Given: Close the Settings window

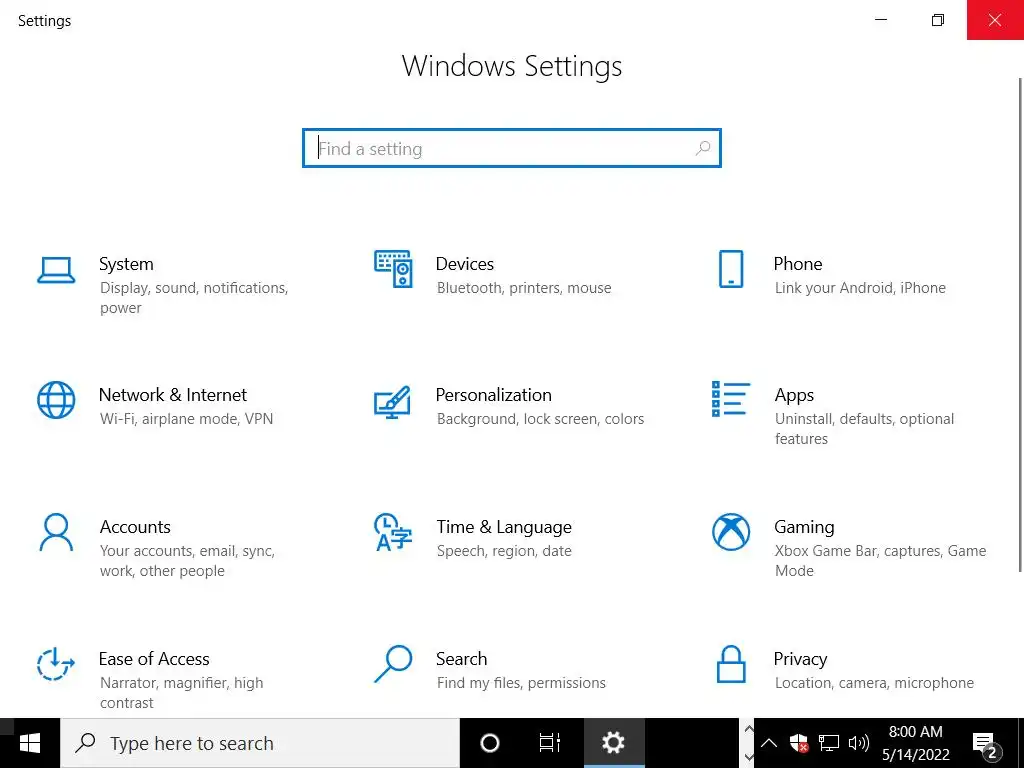Looking at the screenshot, I should click(x=995, y=20).
